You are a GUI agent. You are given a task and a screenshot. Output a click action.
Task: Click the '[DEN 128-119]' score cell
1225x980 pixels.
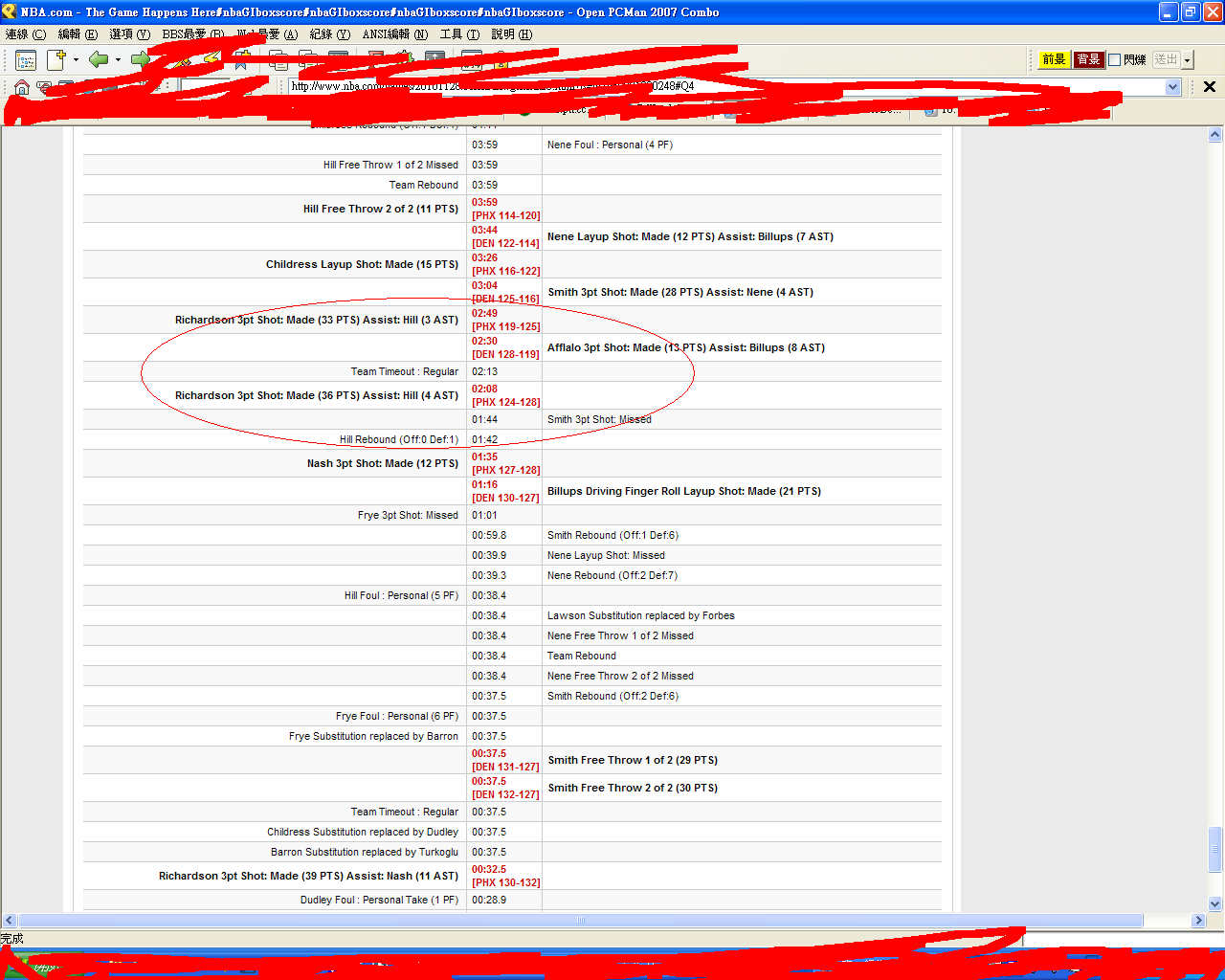pos(505,355)
